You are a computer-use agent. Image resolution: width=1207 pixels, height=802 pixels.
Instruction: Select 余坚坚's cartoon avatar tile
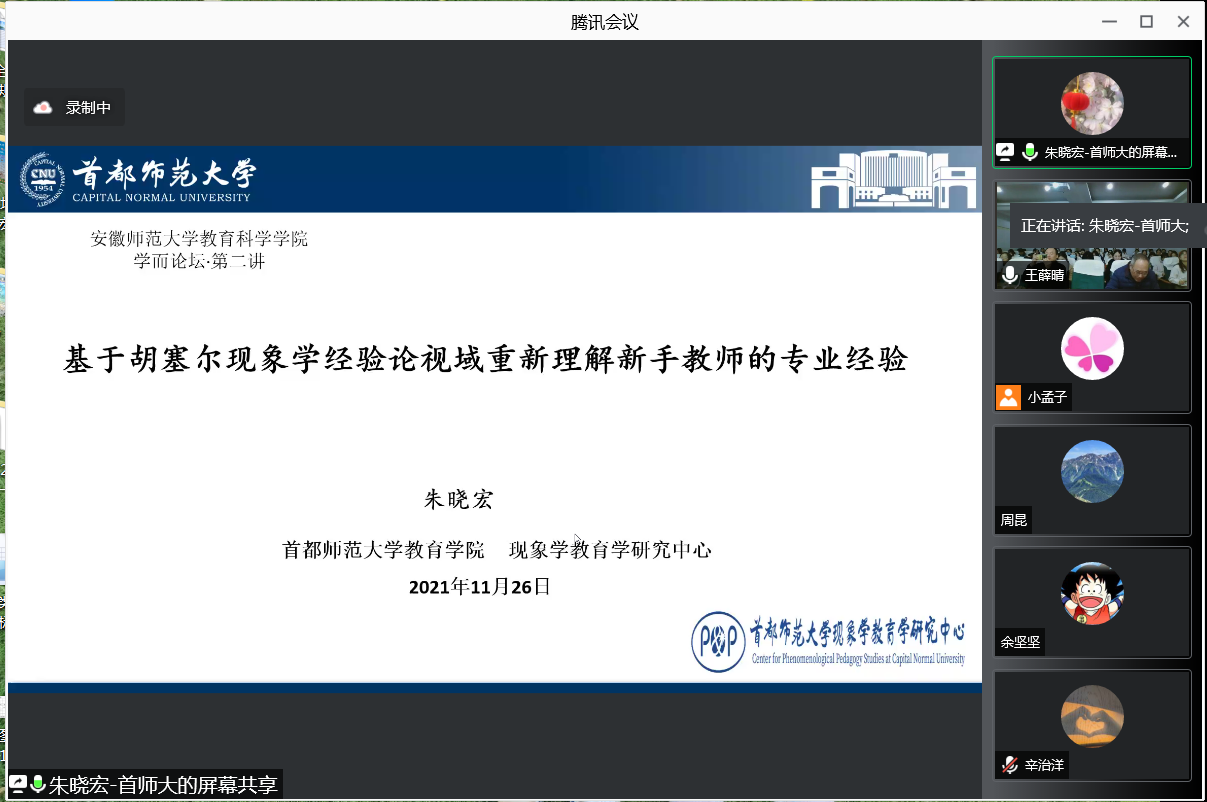[x=1092, y=594]
